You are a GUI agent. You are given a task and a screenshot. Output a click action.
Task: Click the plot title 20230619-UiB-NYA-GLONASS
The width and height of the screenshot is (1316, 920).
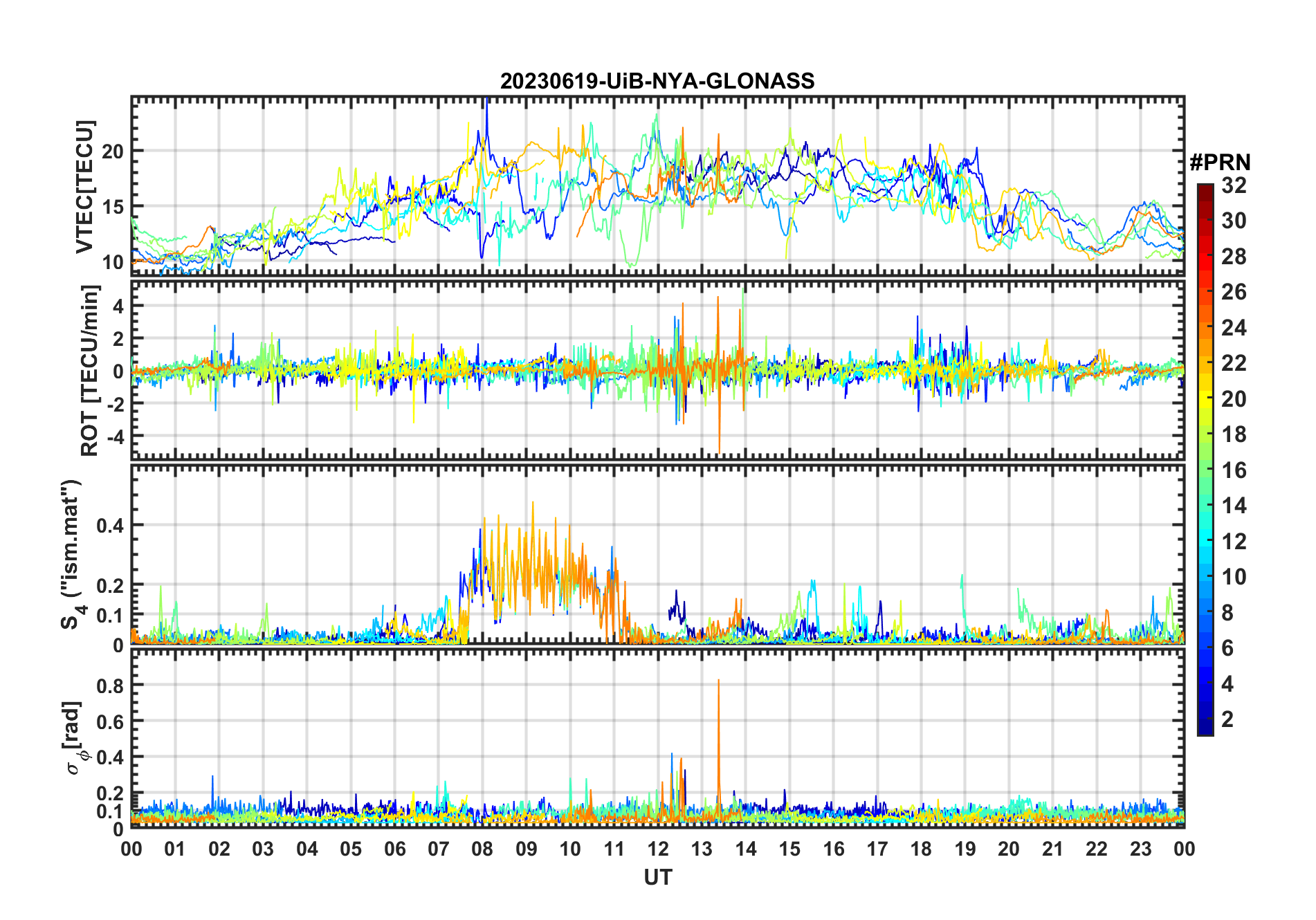pos(657,82)
